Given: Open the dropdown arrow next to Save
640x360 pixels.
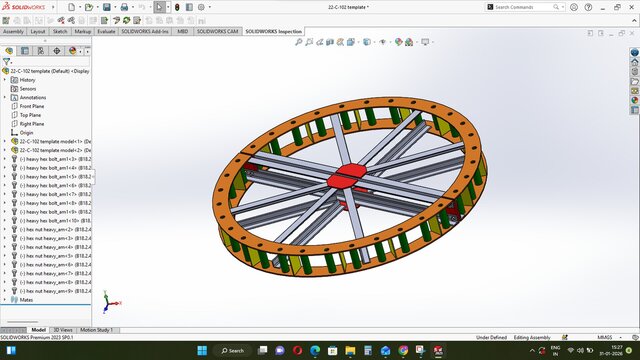Looking at the screenshot, I should coord(115,7).
